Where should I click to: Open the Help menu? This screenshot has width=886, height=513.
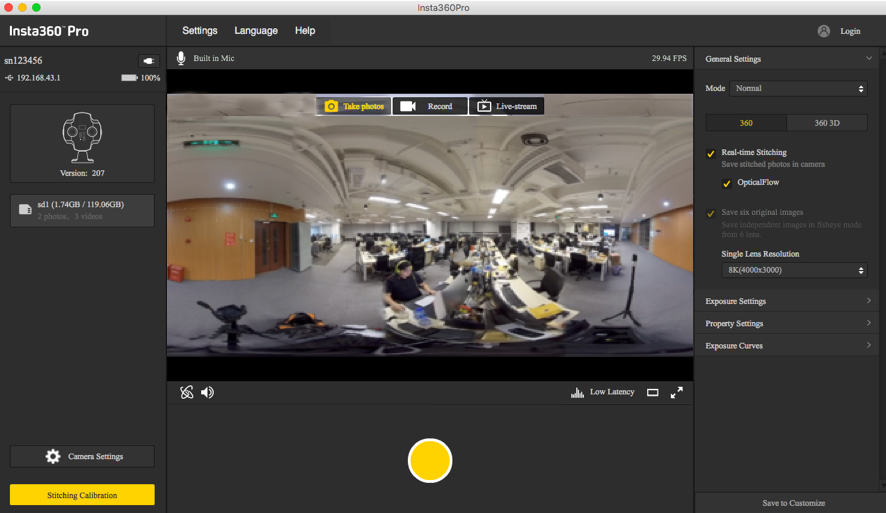pos(305,31)
